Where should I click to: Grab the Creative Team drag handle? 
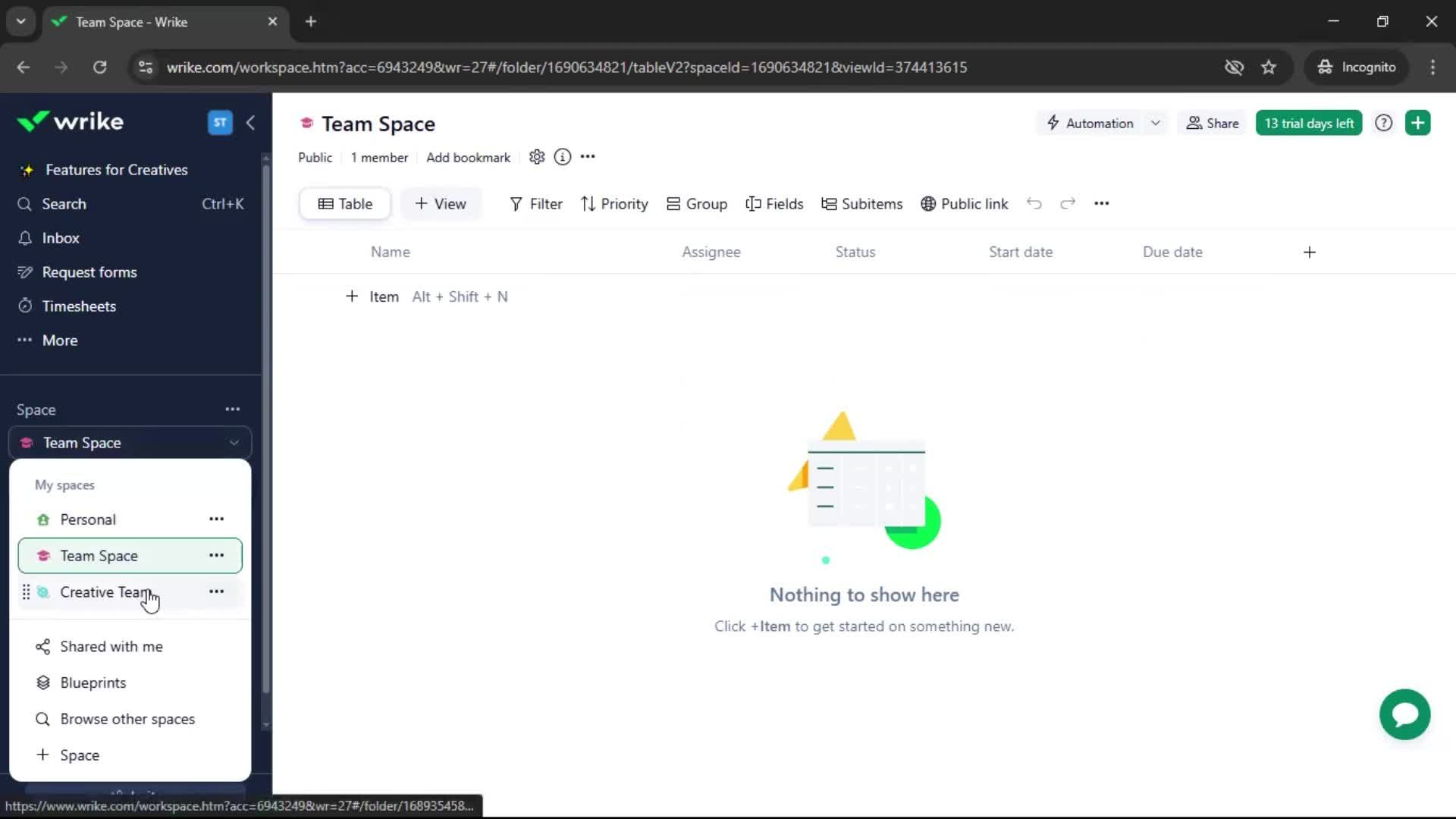[x=26, y=592]
